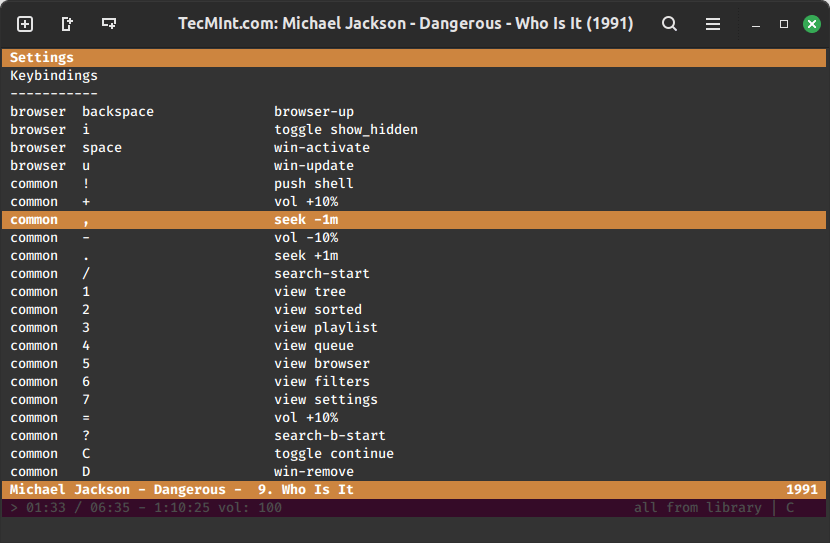The width and height of the screenshot is (830, 543).
Task: Click the playback time '01:33 / 06:35'
Action: (x=78, y=508)
